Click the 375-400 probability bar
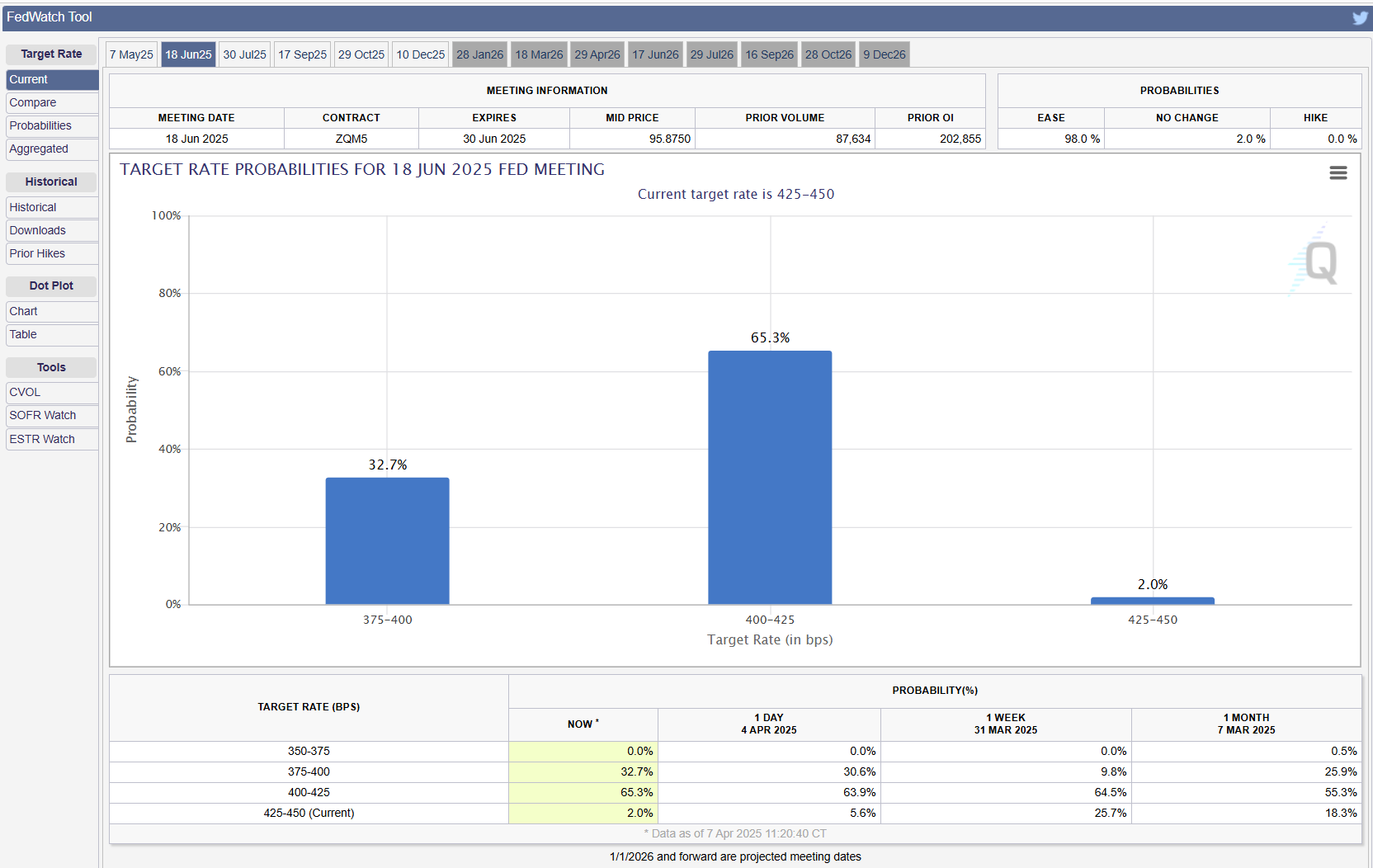The image size is (1373, 868). (387, 540)
